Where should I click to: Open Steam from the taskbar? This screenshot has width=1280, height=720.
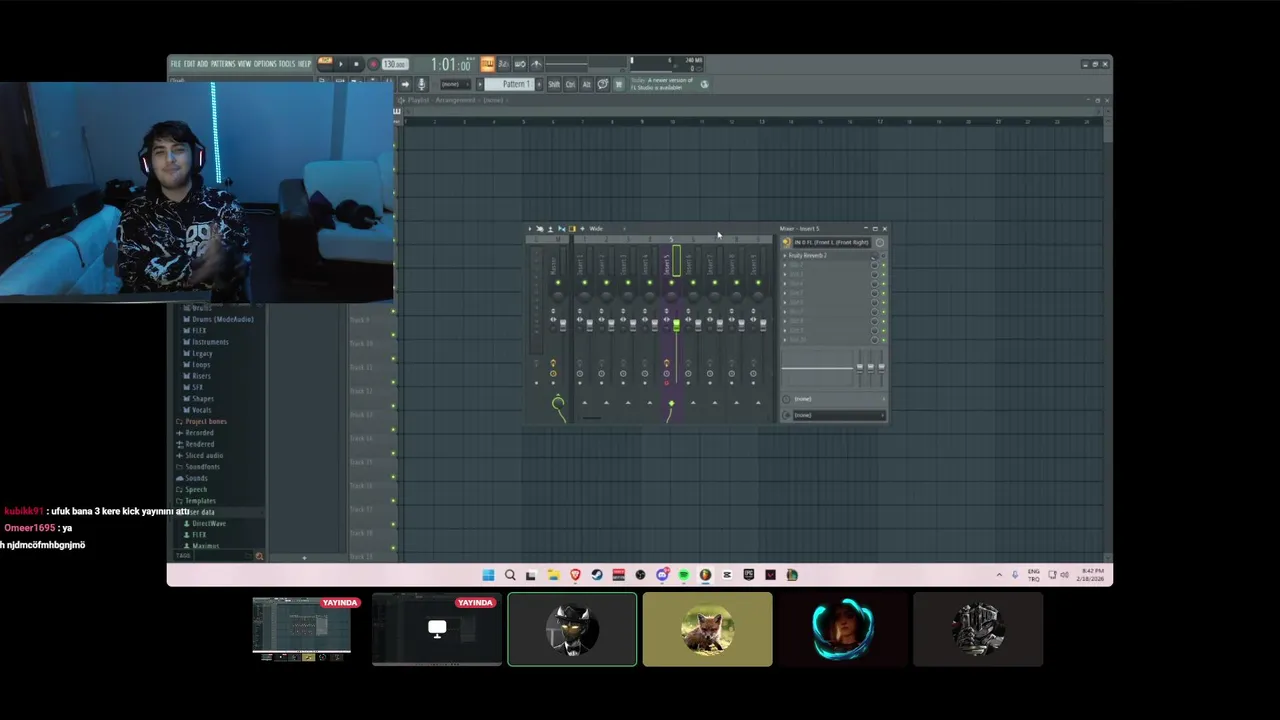tap(597, 575)
